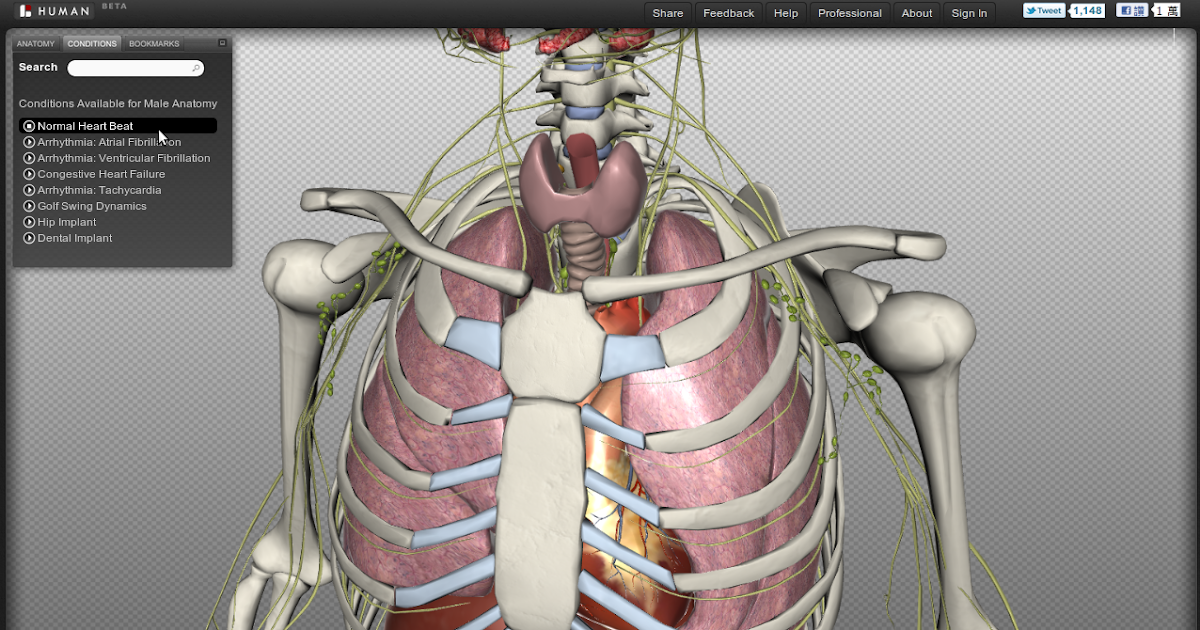Click the Facebook like icon
Viewport: 1200px width, 630px height.
click(x=1128, y=10)
